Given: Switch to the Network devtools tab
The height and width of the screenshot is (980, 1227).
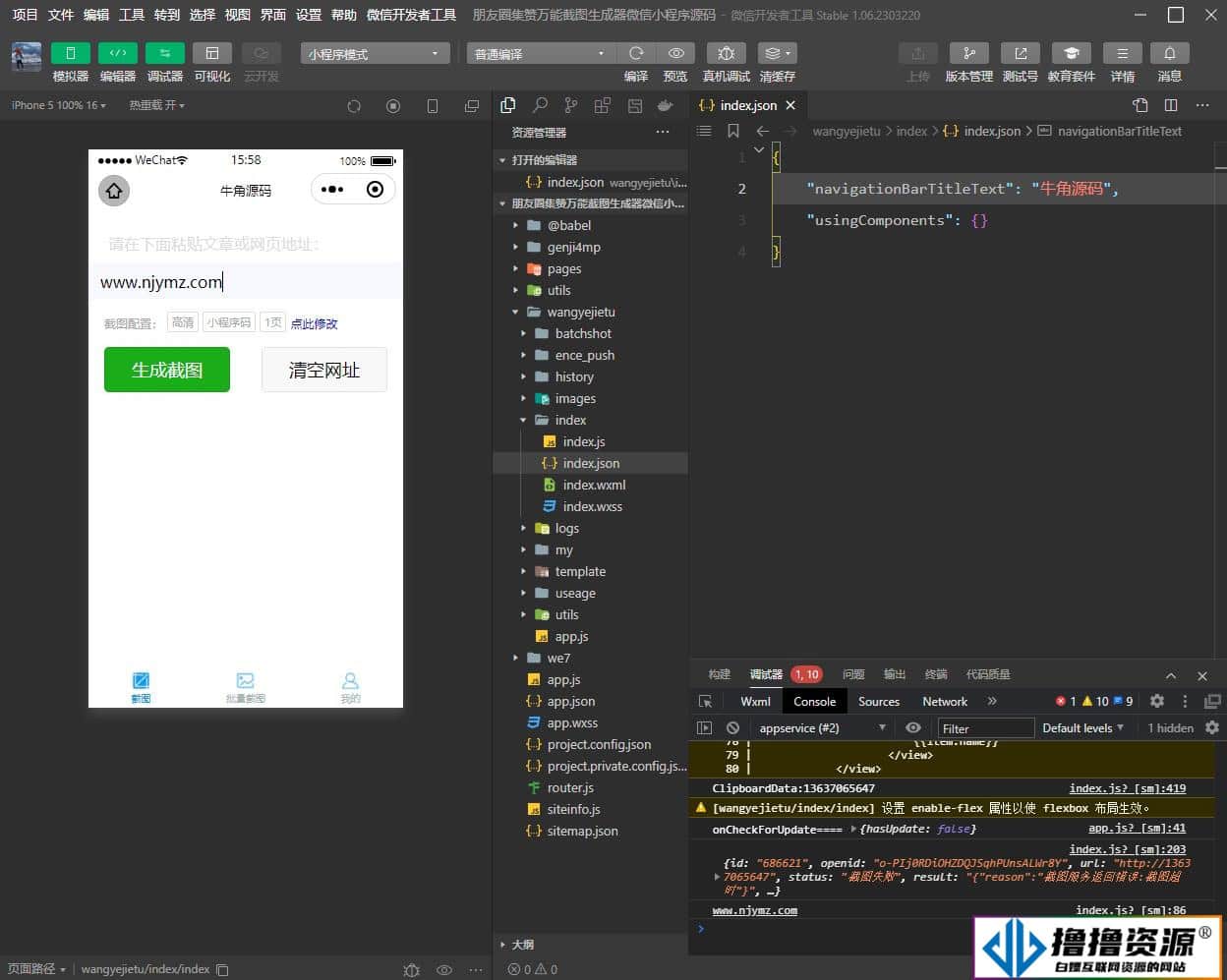Looking at the screenshot, I should tap(945, 701).
